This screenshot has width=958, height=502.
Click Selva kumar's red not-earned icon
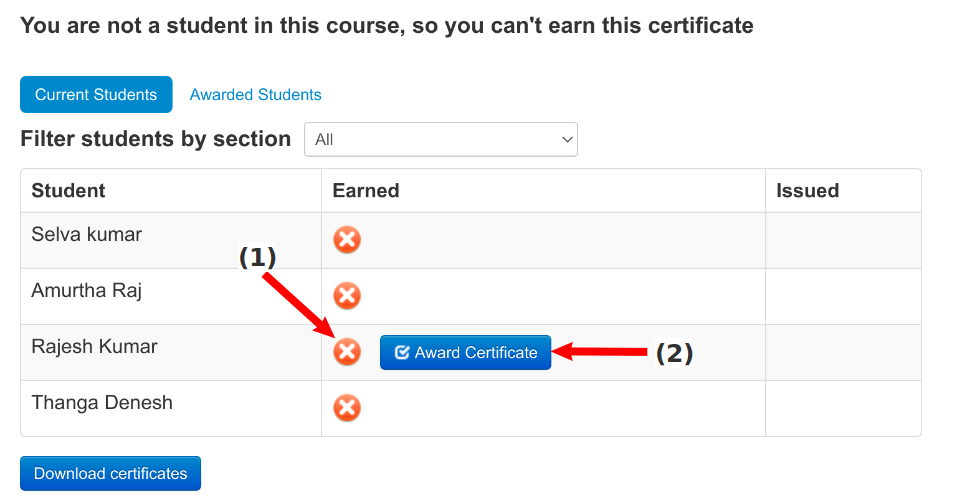click(347, 240)
